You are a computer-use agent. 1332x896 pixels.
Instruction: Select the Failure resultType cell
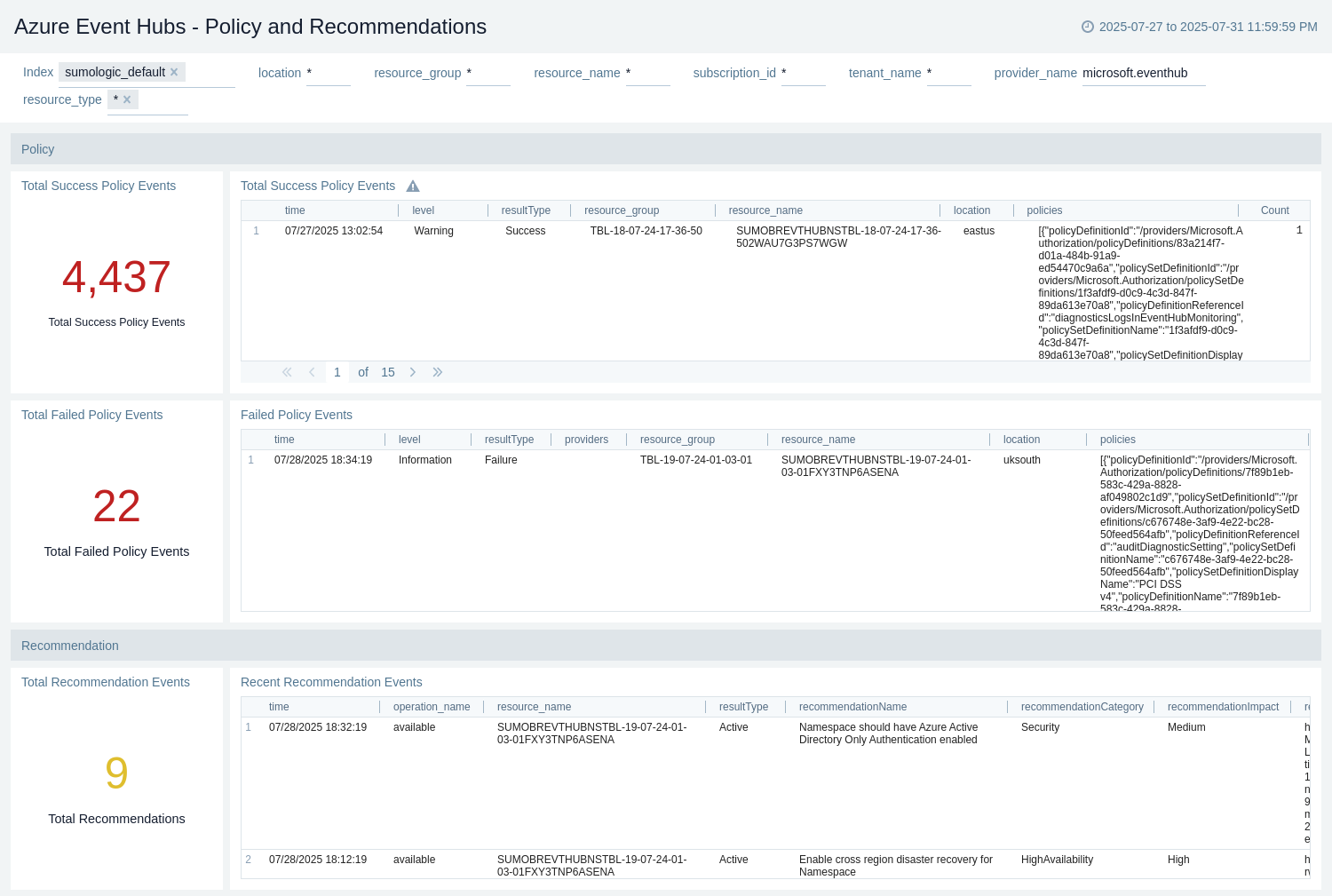(x=501, y=460)
